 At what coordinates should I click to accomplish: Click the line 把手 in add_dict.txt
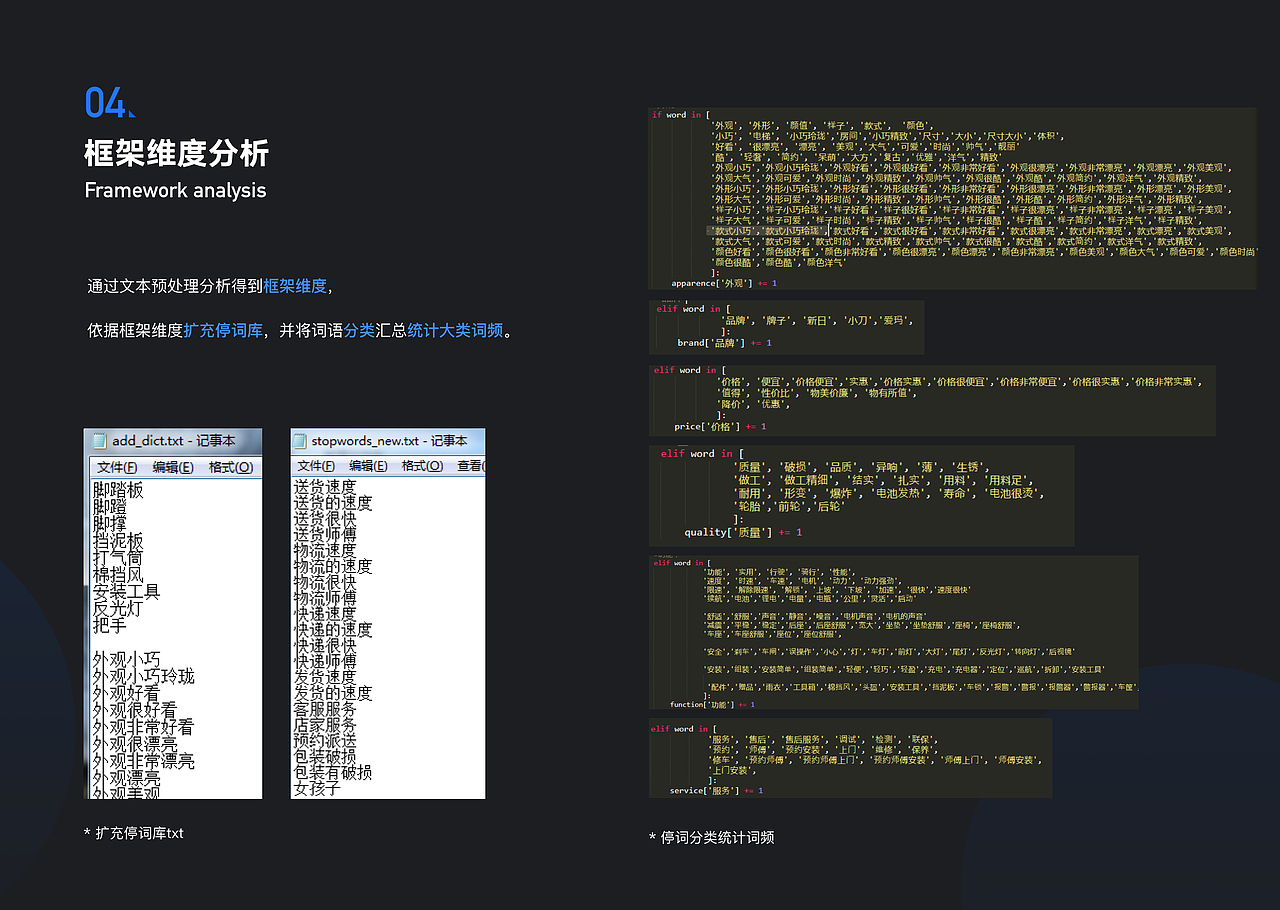point(110,626)
